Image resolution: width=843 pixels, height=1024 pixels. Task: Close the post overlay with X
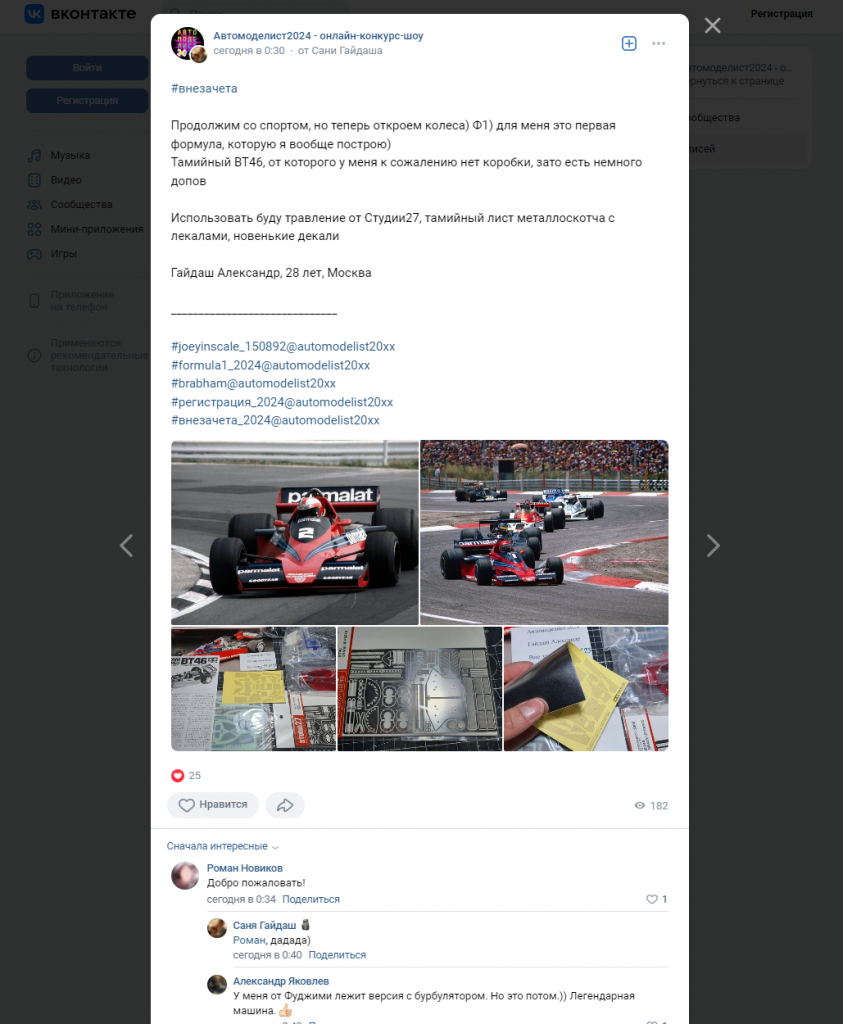[x=712, y=25]
